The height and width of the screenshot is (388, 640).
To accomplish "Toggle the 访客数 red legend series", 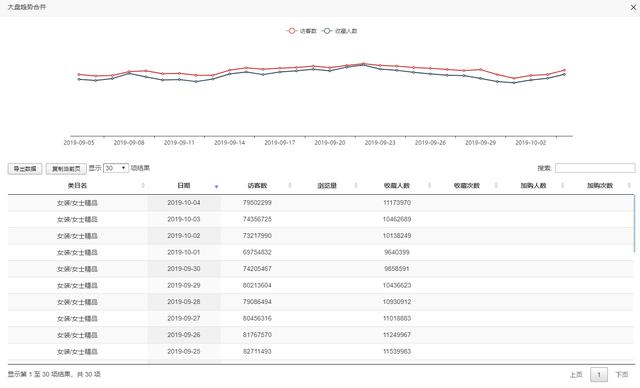I will coord(301,31).
